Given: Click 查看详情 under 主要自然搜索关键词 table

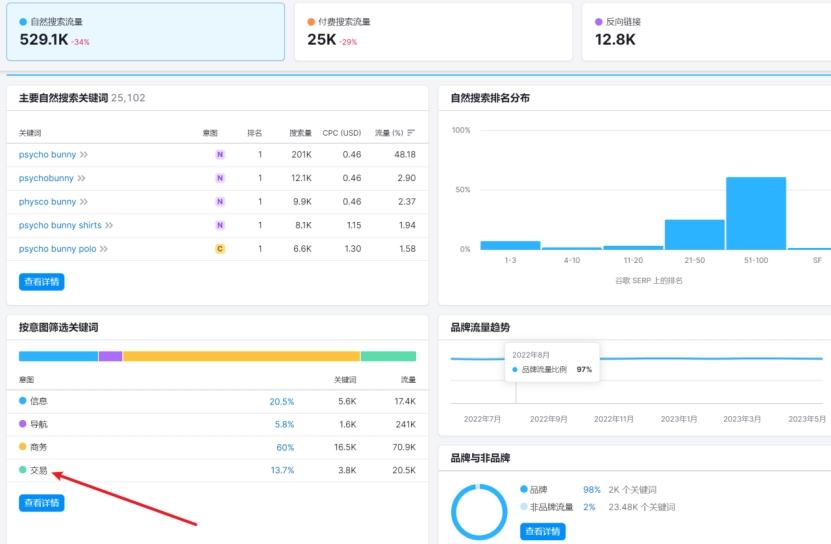Looking at the screenshot, I should point(41,282).
